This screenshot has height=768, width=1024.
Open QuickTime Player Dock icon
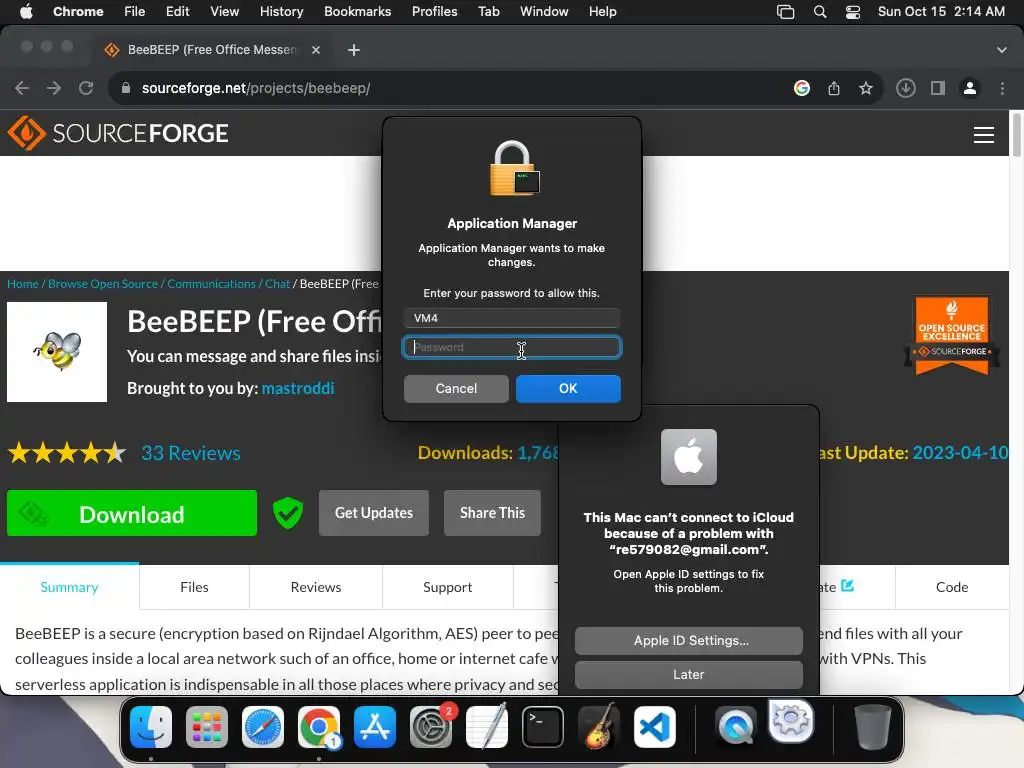[x=735, y=727]
